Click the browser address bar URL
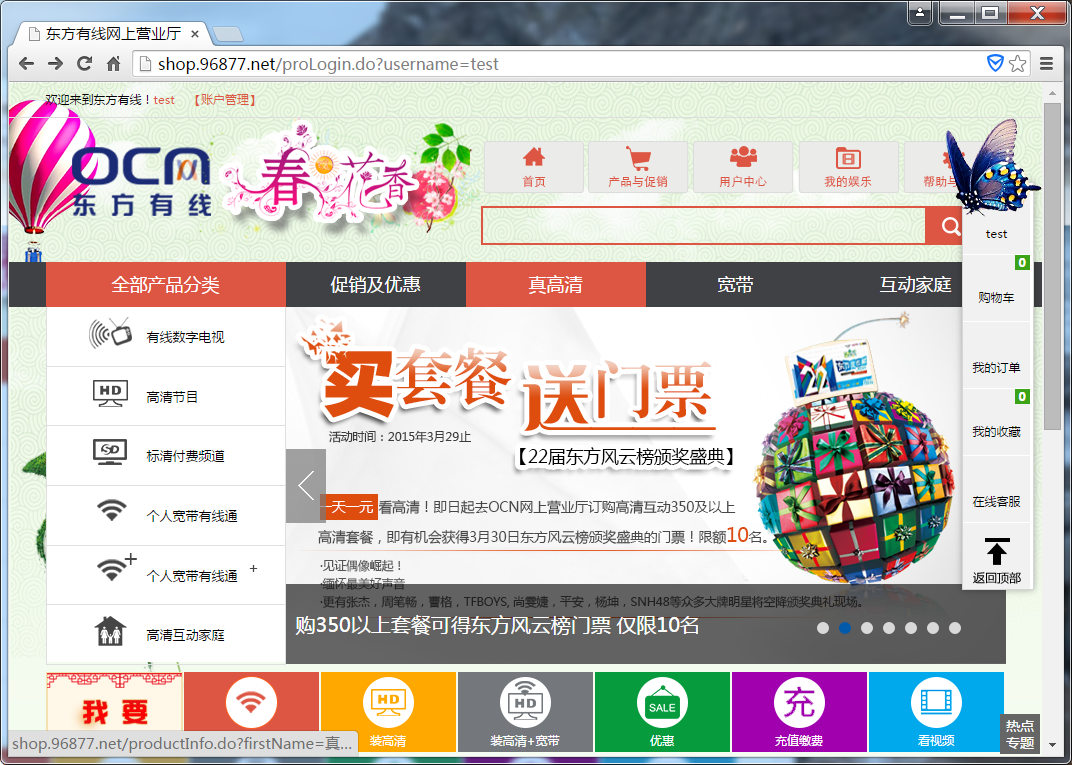The image size is (1072, 765). point(328,64)
